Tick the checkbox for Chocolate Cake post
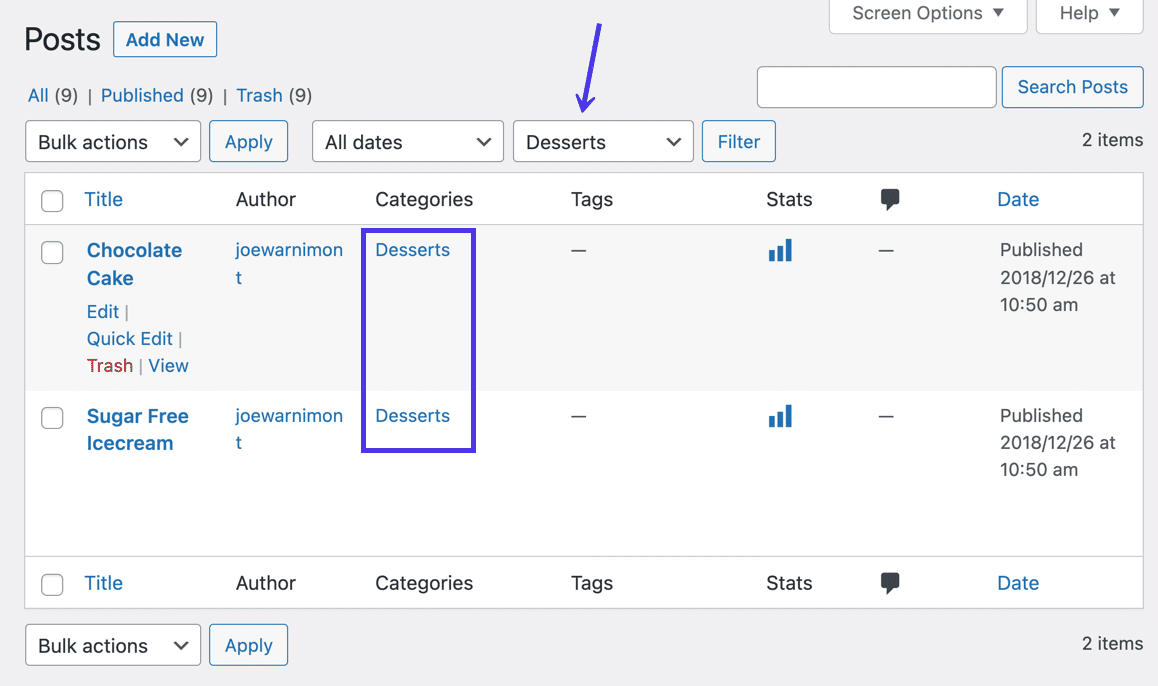 (x=52, y=253)
